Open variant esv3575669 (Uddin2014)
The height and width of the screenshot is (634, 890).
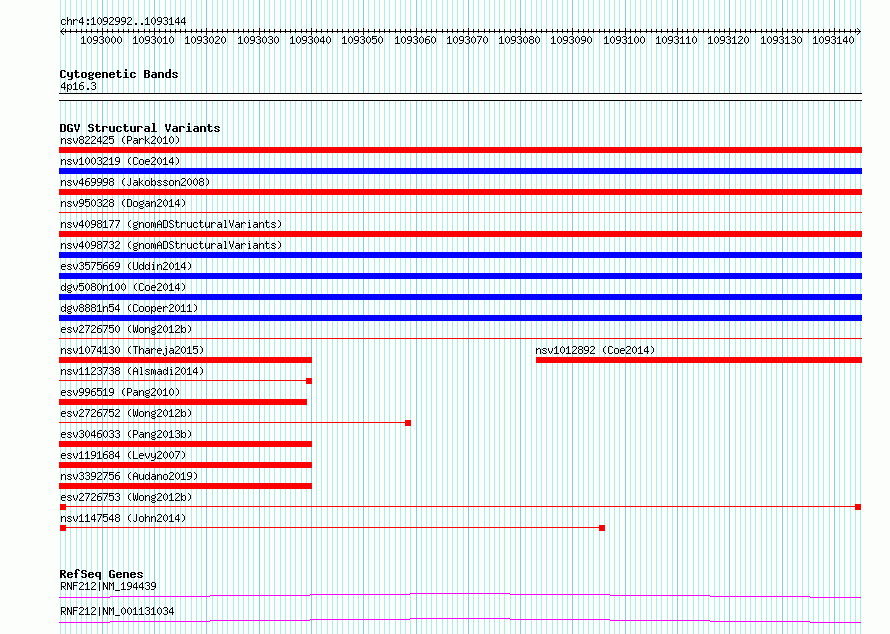point(126,266)
